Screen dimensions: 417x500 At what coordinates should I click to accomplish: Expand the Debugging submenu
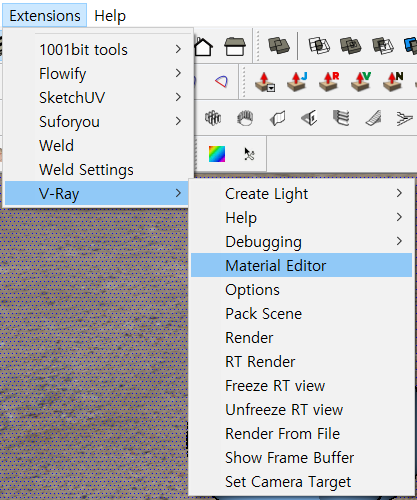point(302,242)
